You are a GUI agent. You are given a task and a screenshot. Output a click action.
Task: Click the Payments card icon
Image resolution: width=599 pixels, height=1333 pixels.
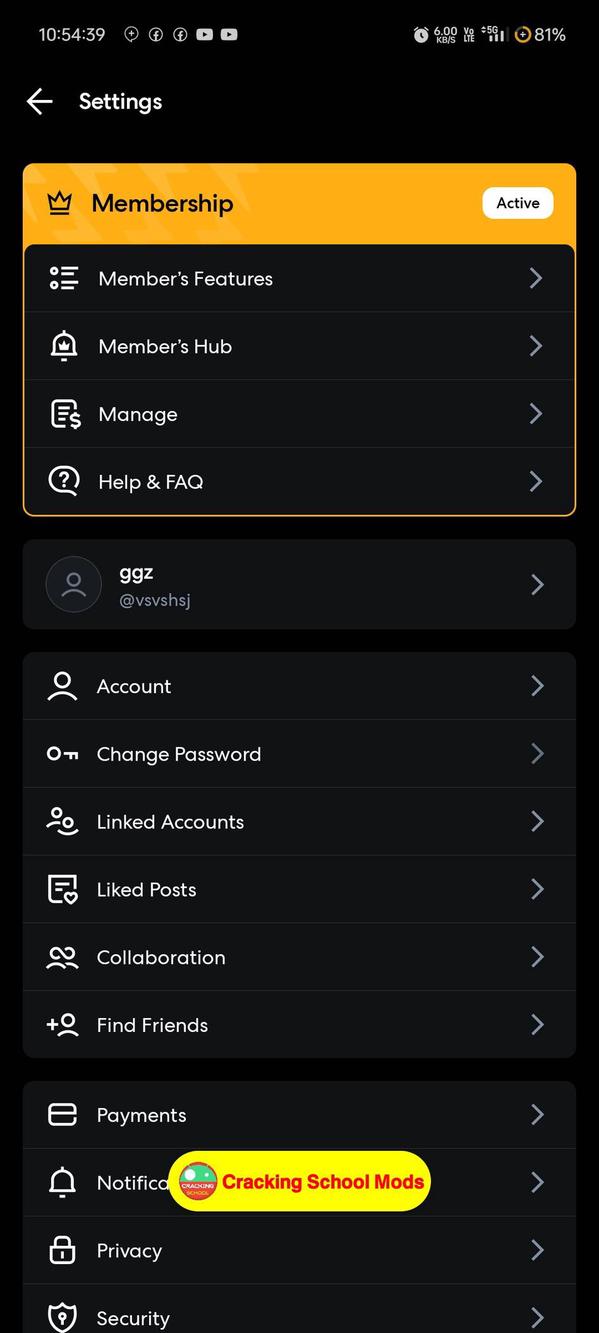[62, 1114]
